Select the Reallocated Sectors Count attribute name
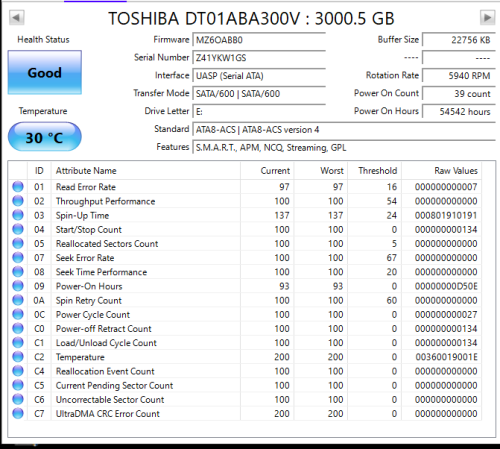 (107, 243)
